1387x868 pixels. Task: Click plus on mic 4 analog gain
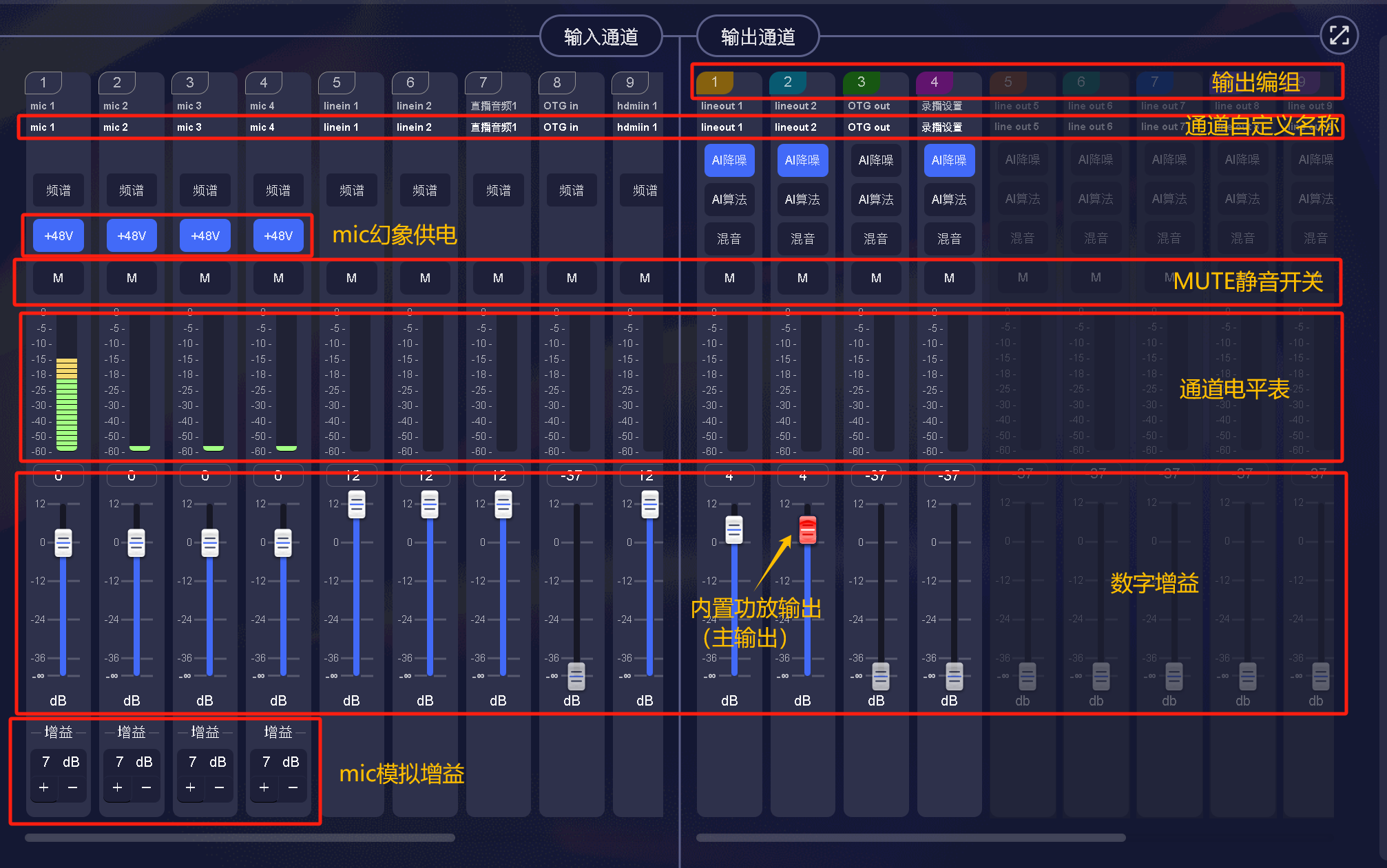(264, 787)
